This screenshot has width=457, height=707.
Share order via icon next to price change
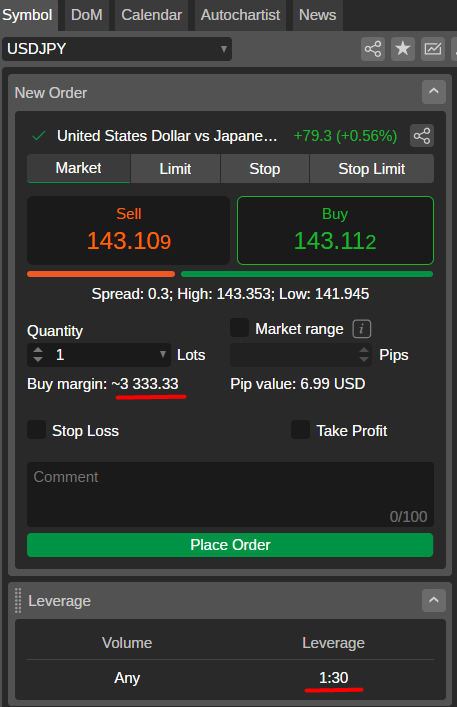[422, 136]
